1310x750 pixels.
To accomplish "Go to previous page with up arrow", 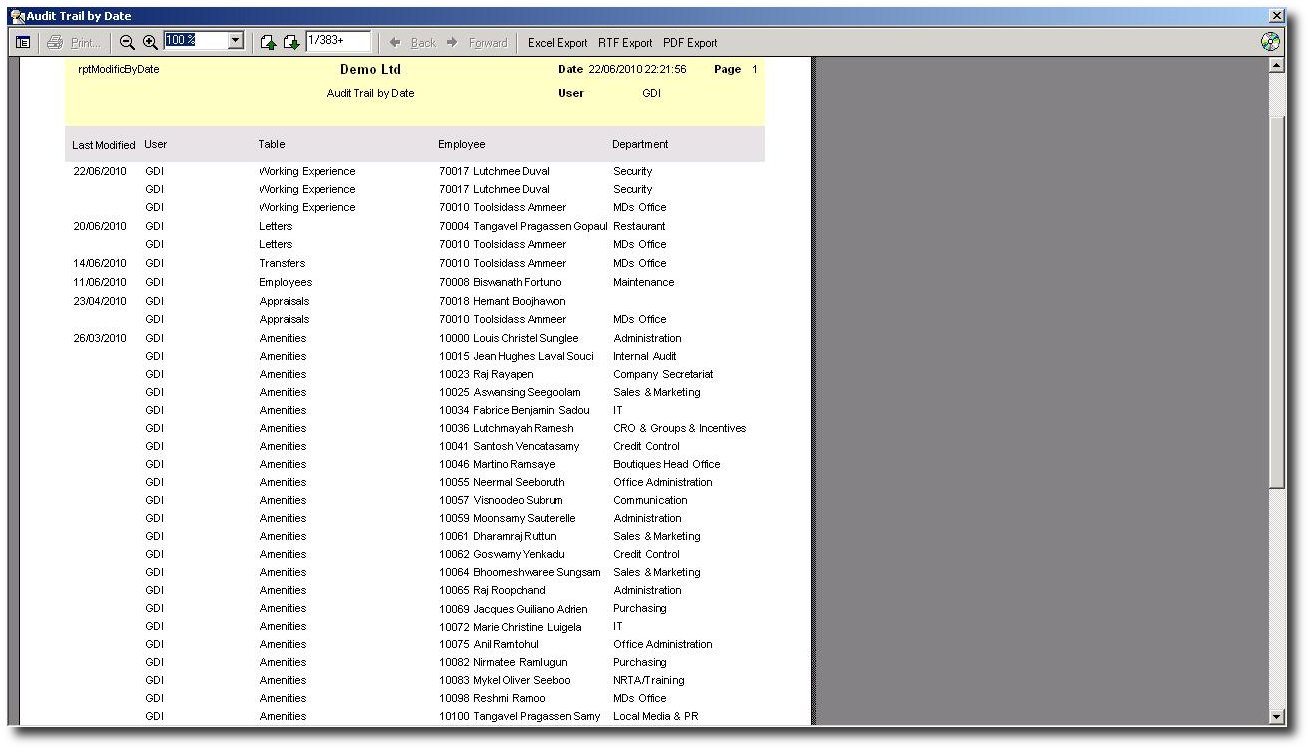I will coord(268,42).
